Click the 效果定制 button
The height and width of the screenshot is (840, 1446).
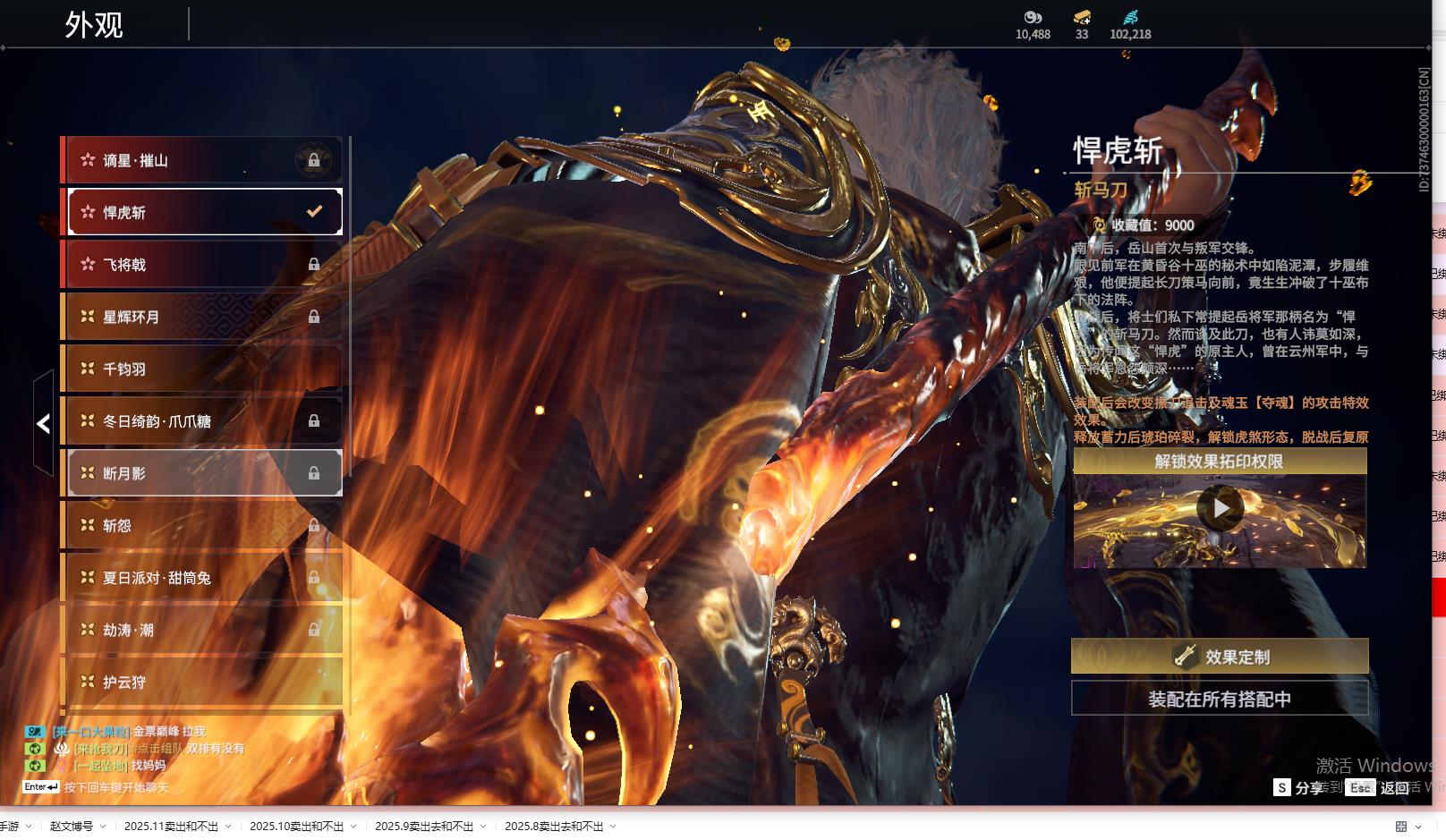1220,656
